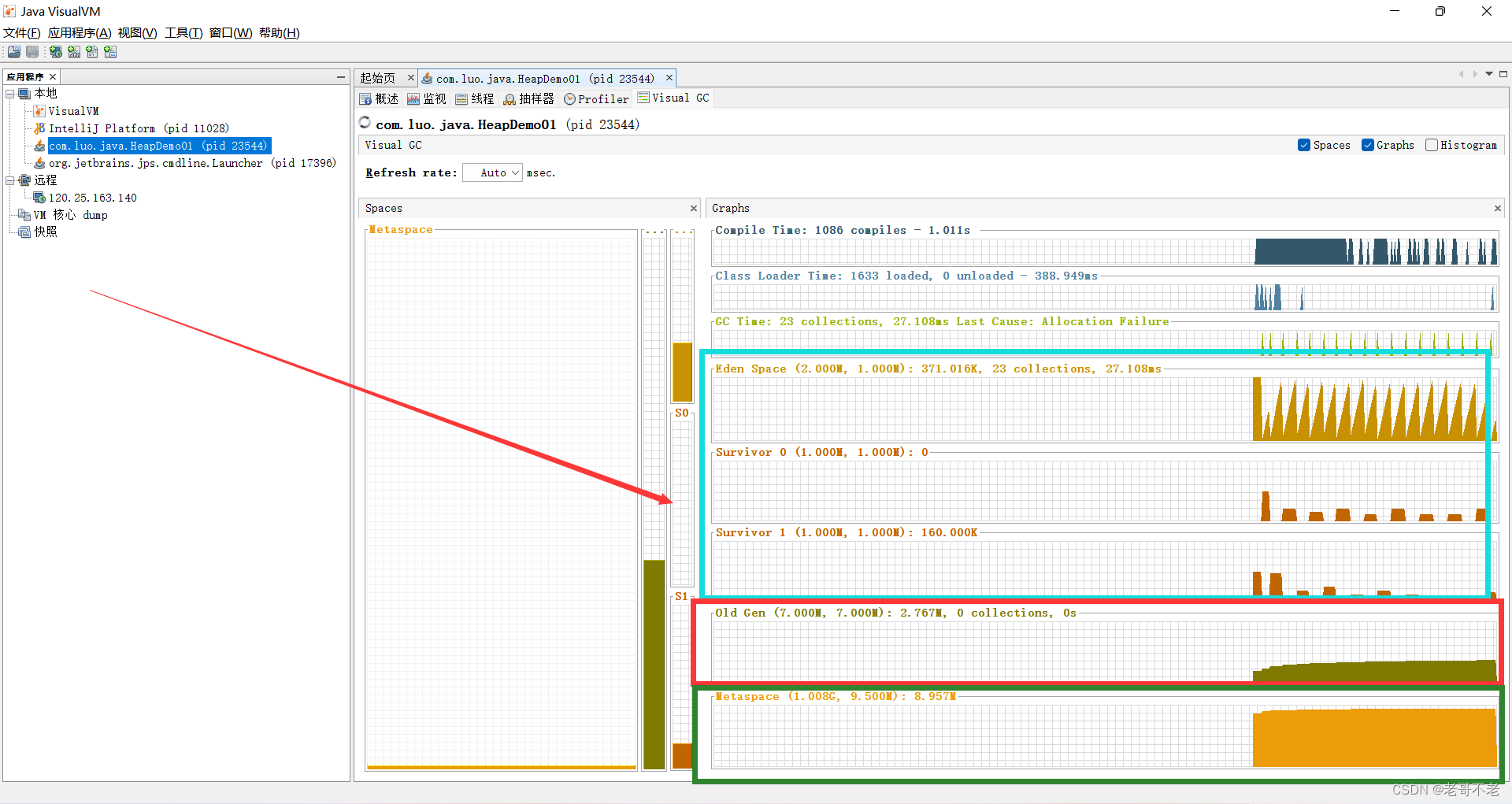Select remote host 120.25.163.140
Image resolution: width=1512 pixels, height=804 pixels.
pos(93,198)
